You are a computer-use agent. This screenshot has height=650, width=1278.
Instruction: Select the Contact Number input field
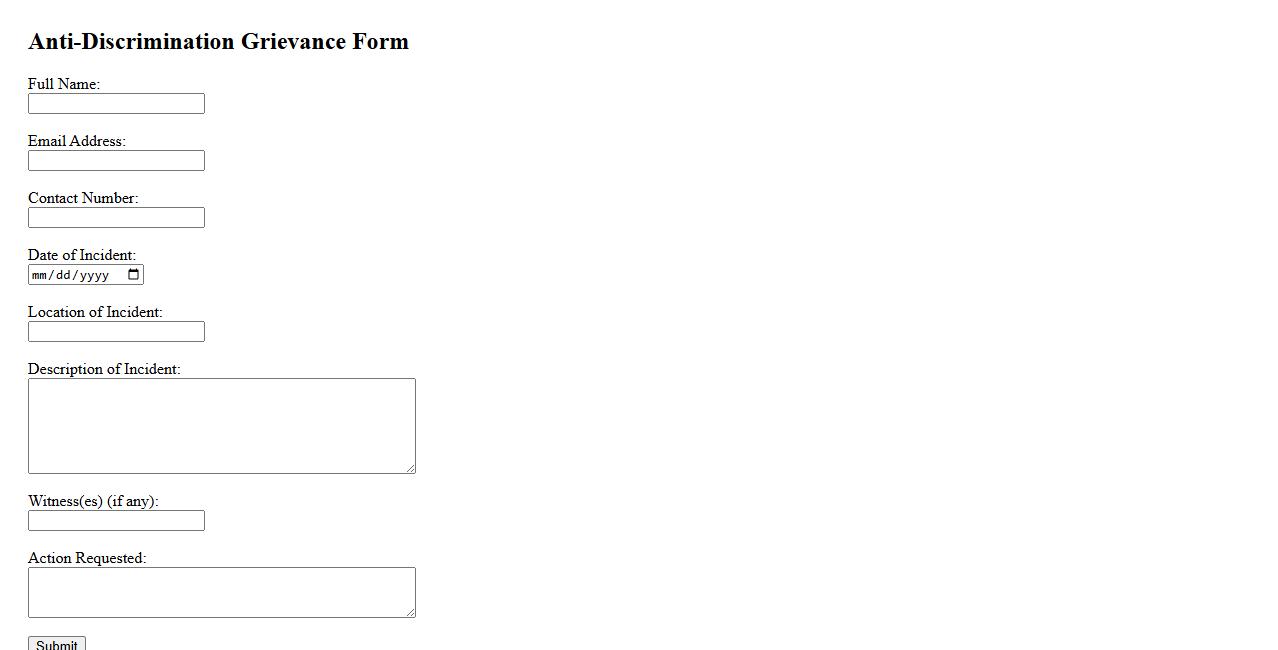coord(116,218)
